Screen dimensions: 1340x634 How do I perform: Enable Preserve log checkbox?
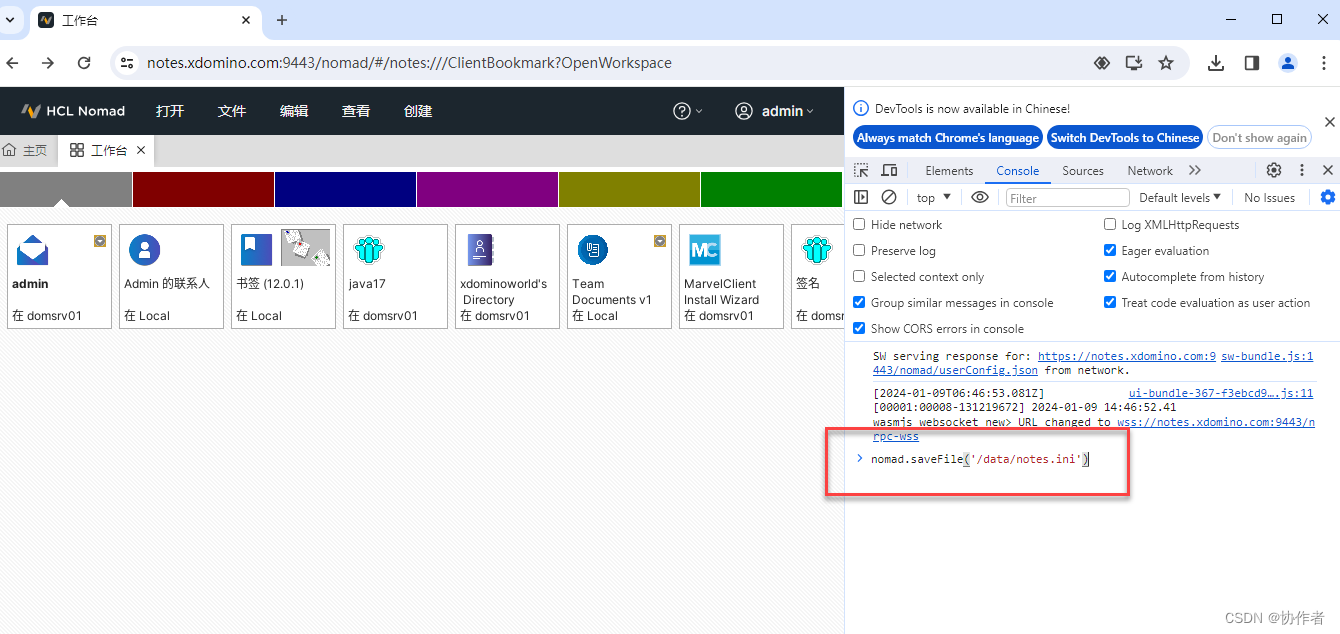pos(859,251)
